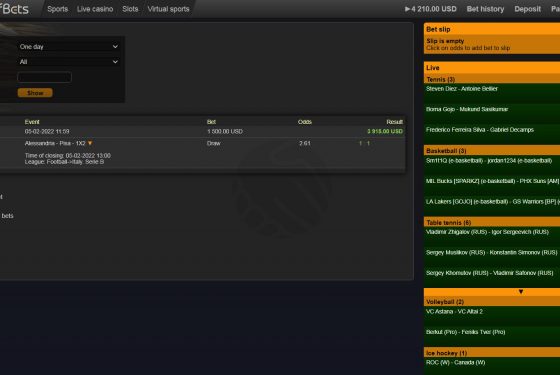Open the Sports menu
This screenshot has height=375, width=560.
(58, 9)
